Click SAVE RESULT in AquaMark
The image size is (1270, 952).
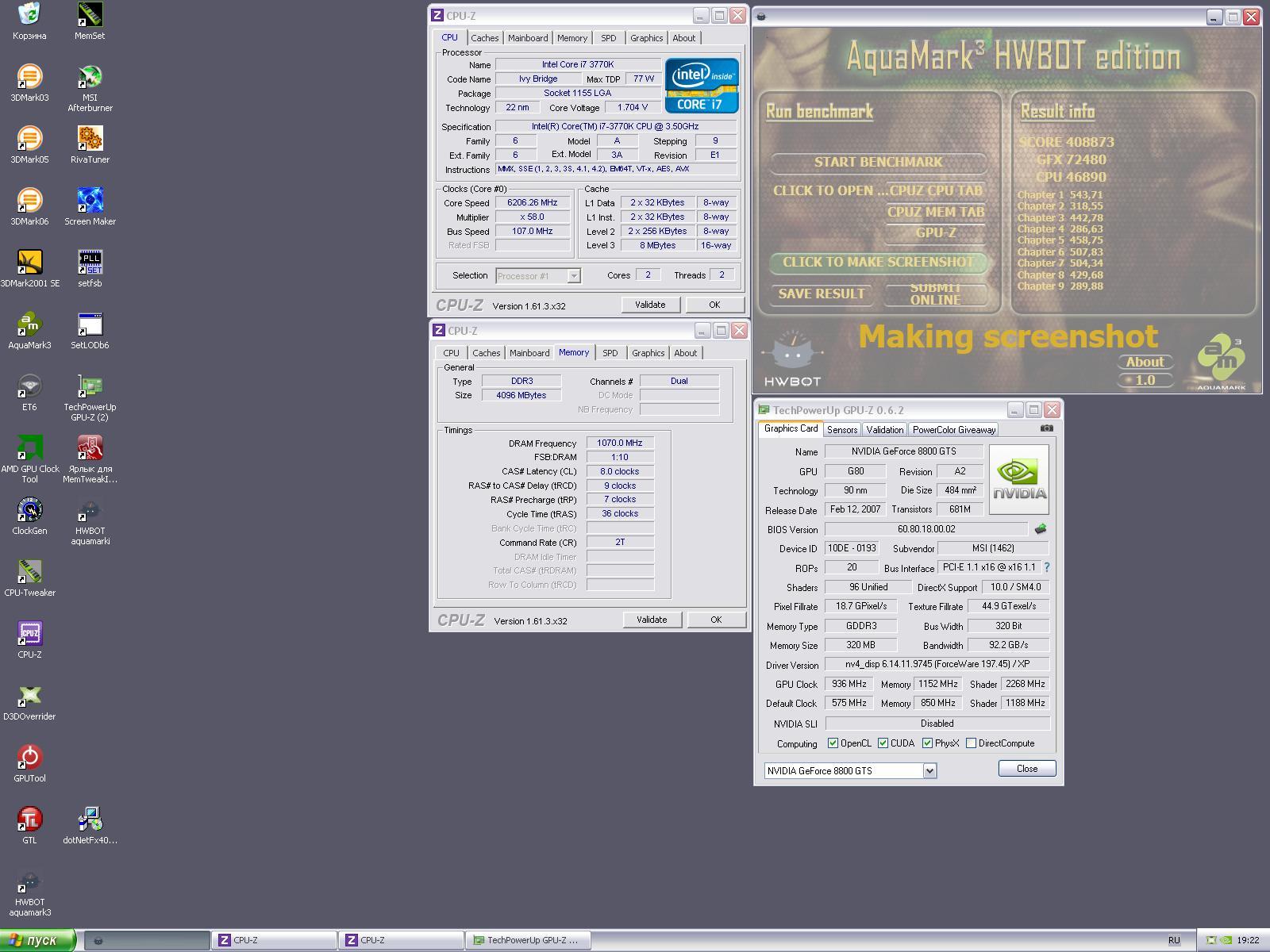822,294
